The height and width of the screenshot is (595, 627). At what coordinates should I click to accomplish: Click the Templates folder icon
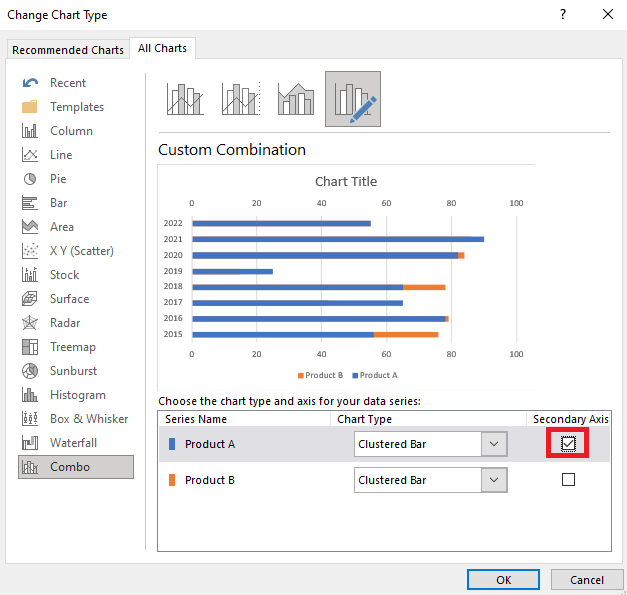30,107
